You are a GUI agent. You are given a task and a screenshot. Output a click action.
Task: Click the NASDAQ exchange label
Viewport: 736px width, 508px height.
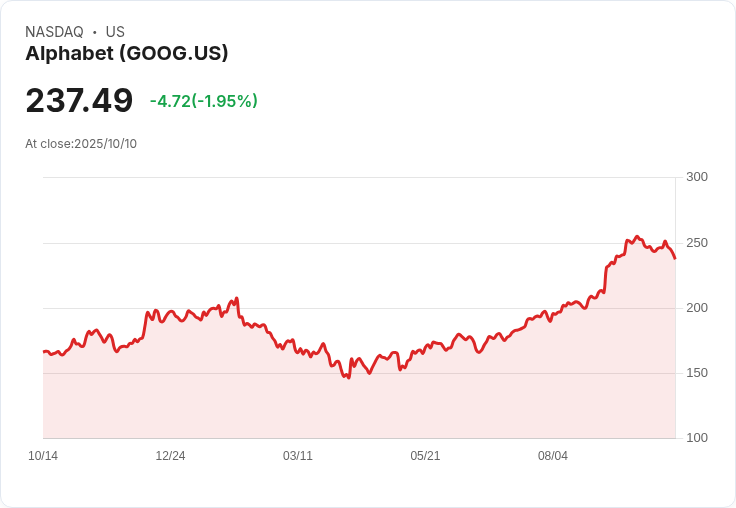54,31
